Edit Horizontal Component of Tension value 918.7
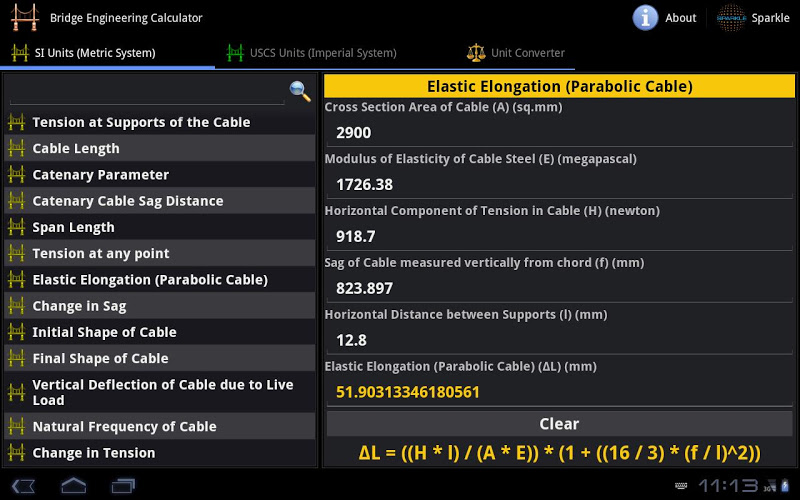Viewport: 800px width, 500px height. tap(559, 236)
